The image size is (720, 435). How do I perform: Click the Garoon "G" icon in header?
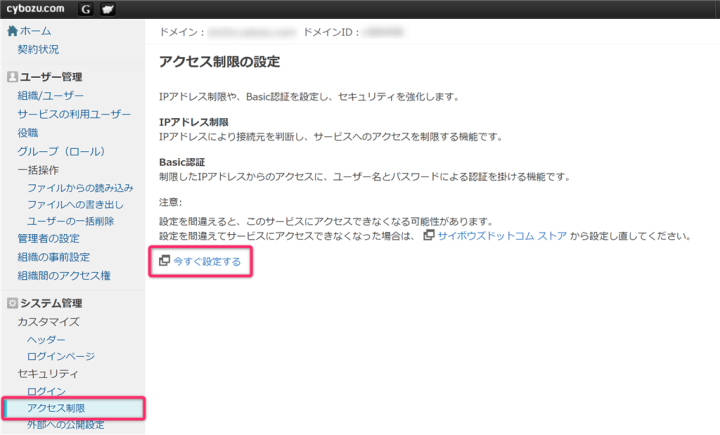click(x=85, y=9)
